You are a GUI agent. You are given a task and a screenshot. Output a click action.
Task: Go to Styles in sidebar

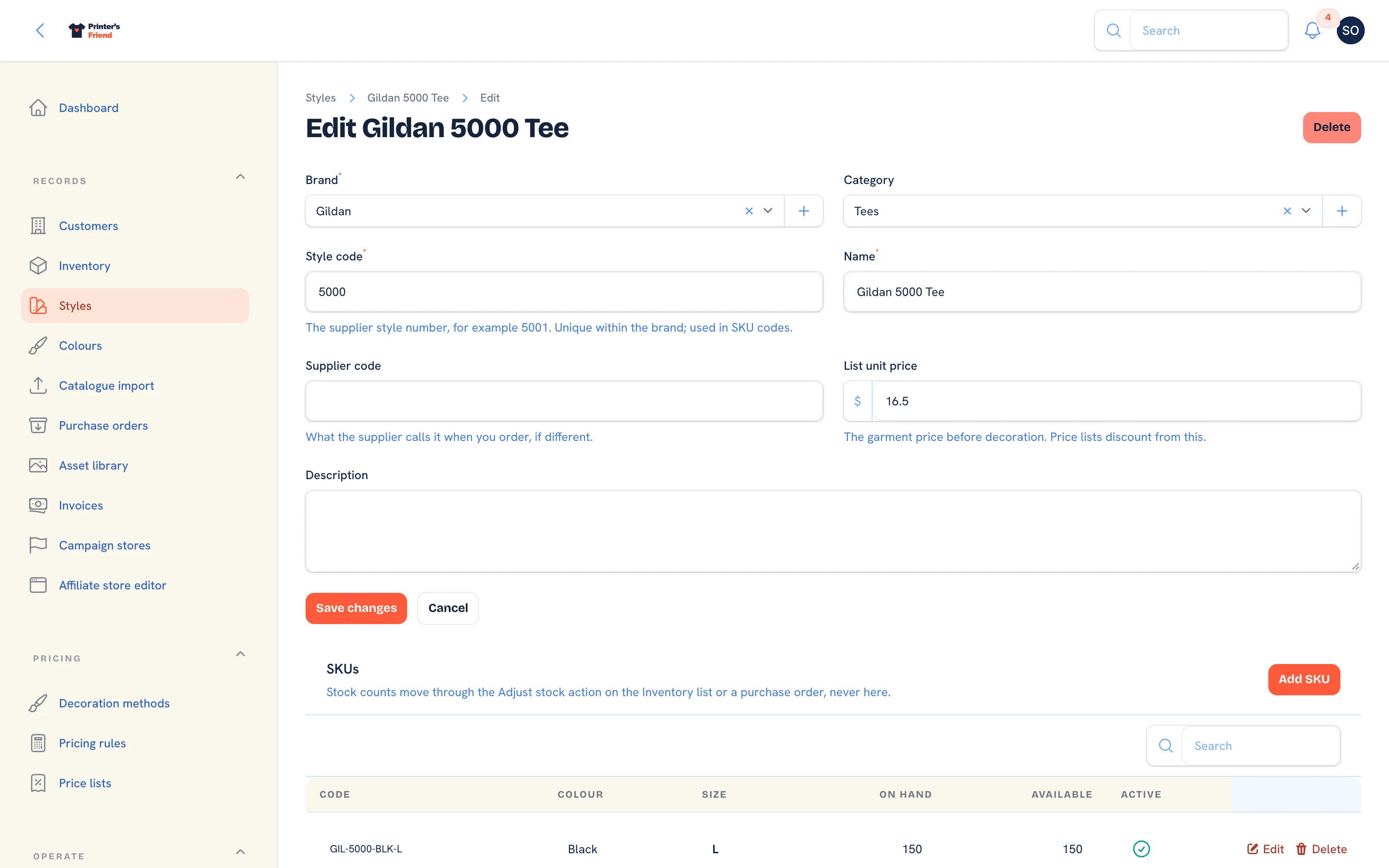(135, 306)
